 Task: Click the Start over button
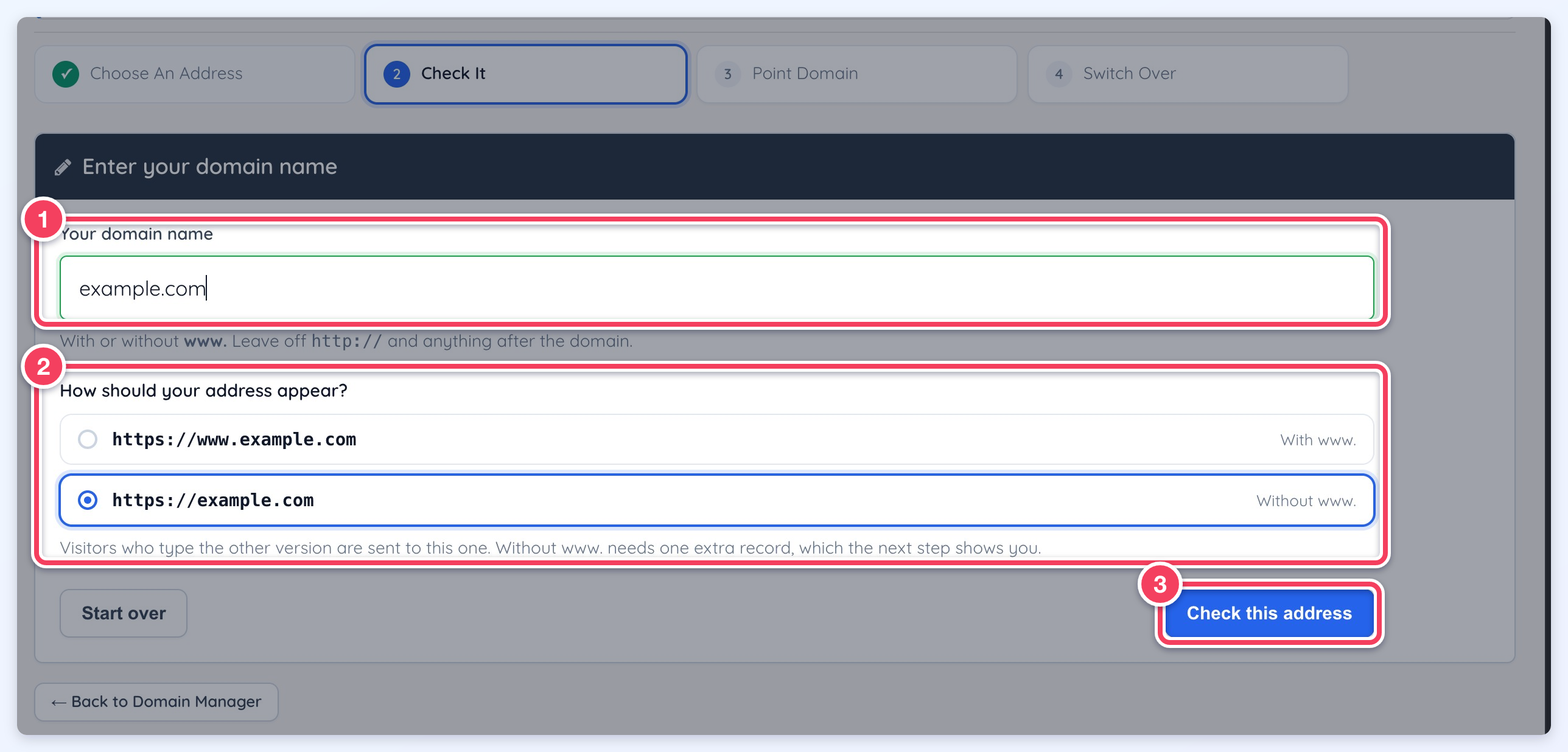[x=124, y=613]
